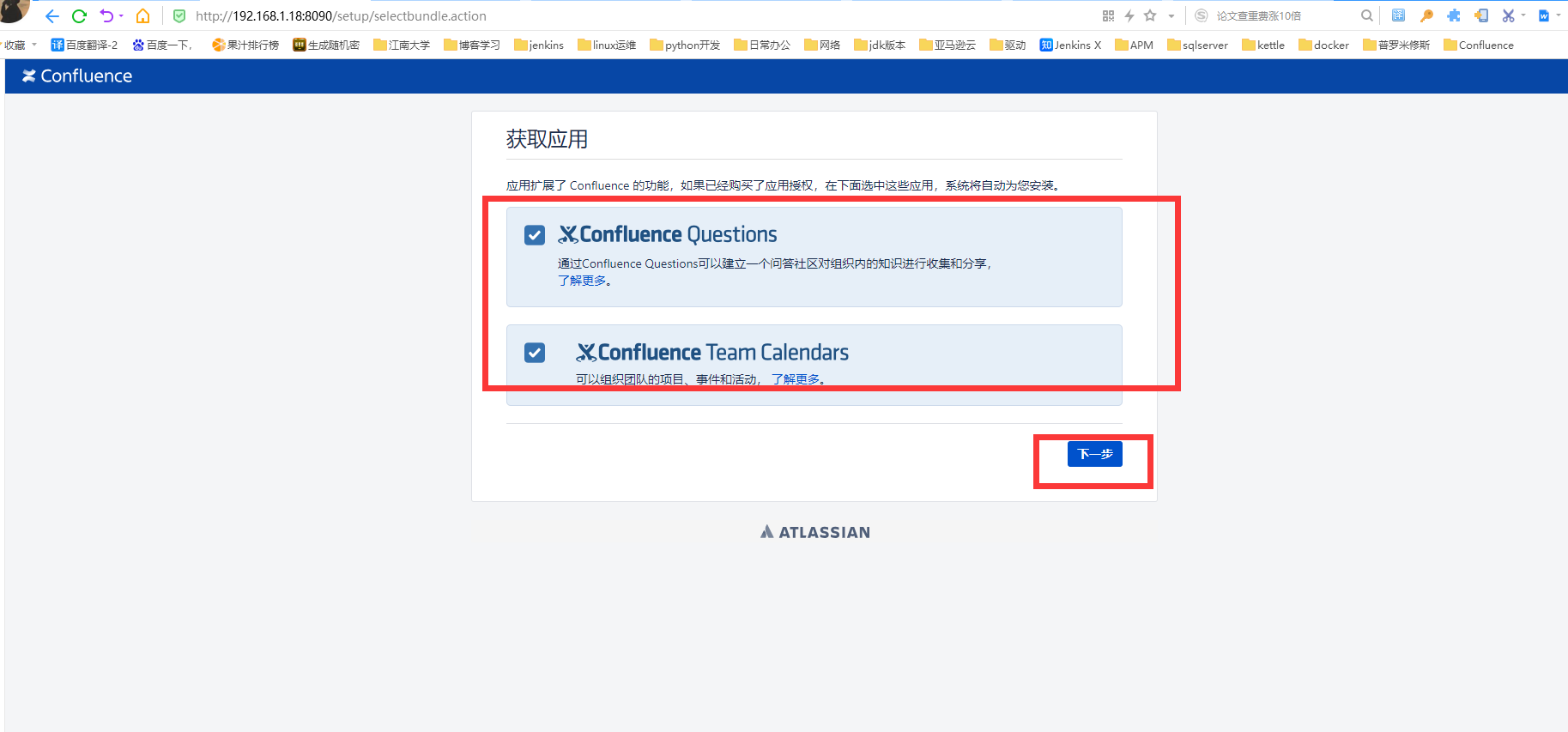Click the green security shield icon
Image resolution: width=1568 pixels, height=732 pixels.
coord(179,16)
